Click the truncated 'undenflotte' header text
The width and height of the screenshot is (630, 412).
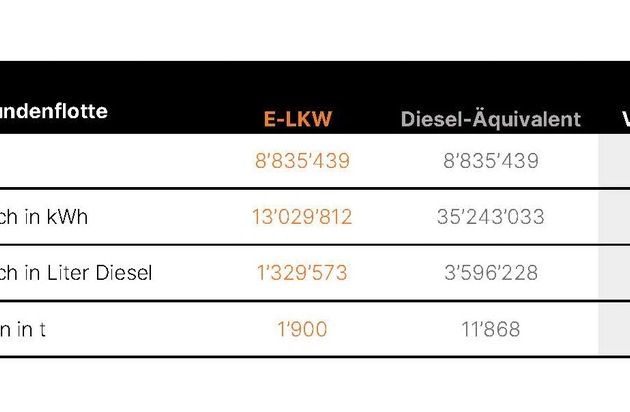point(54,111)
